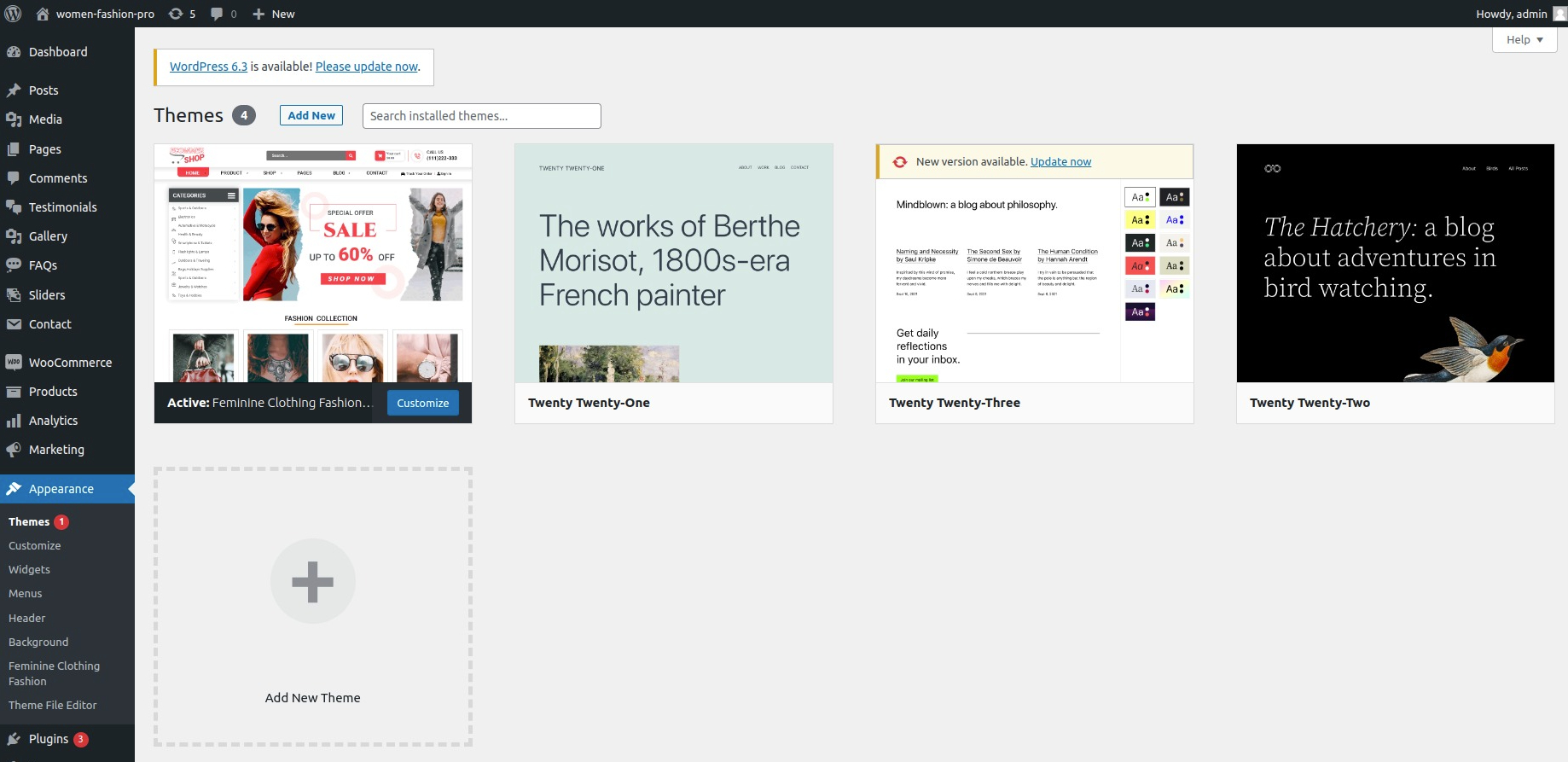Click the WordPress logo icon in admin bar
This screenshot has height=762, width=1568.
click(14, 14)
